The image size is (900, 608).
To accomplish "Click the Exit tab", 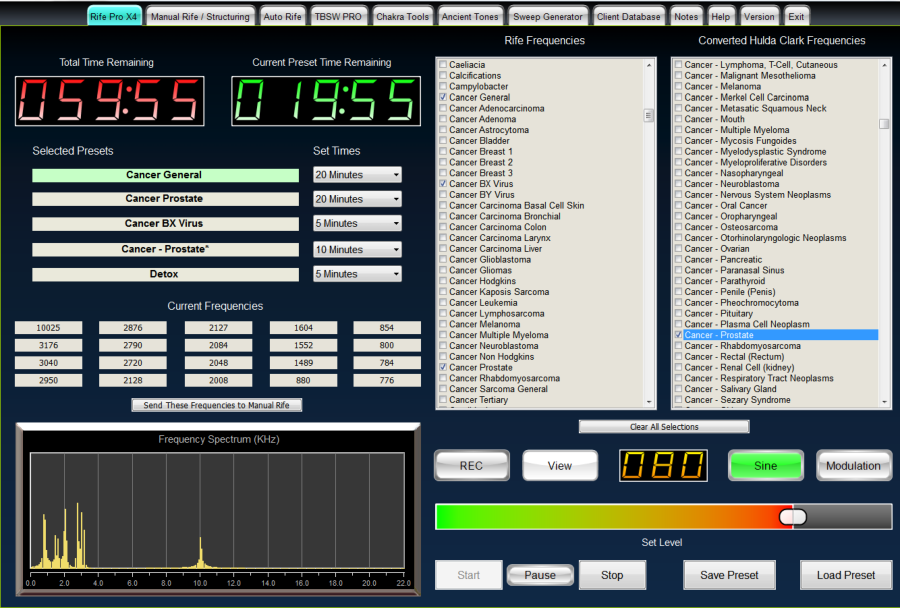I will pyautogui.click(x=796, y=16).
